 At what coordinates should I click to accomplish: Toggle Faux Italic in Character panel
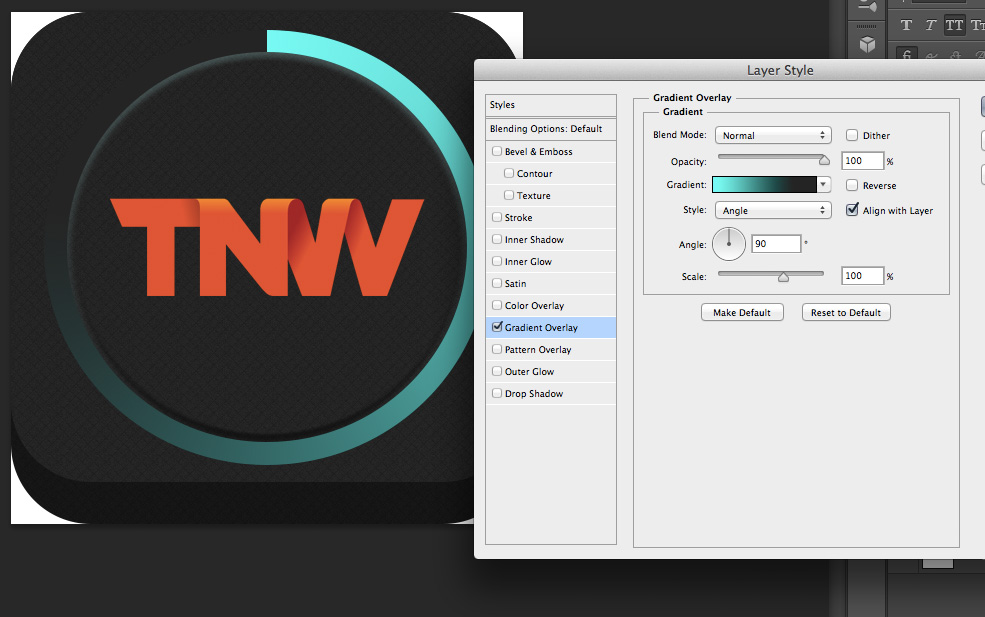coord(930,25)
